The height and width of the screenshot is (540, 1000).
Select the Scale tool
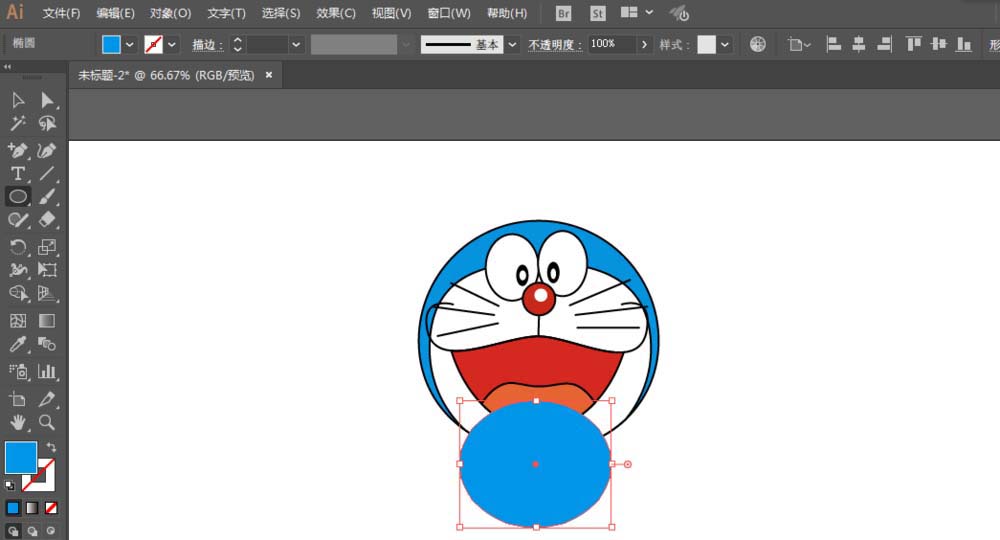[x=47, y=247]
